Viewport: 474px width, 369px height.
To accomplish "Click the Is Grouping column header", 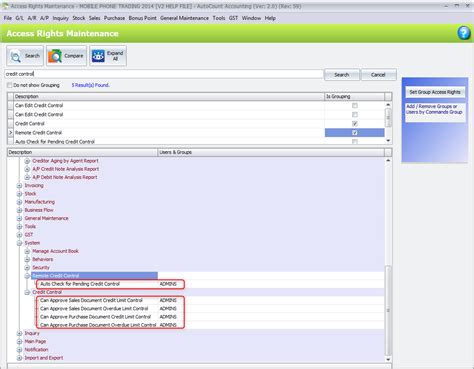I will point(354,96).
